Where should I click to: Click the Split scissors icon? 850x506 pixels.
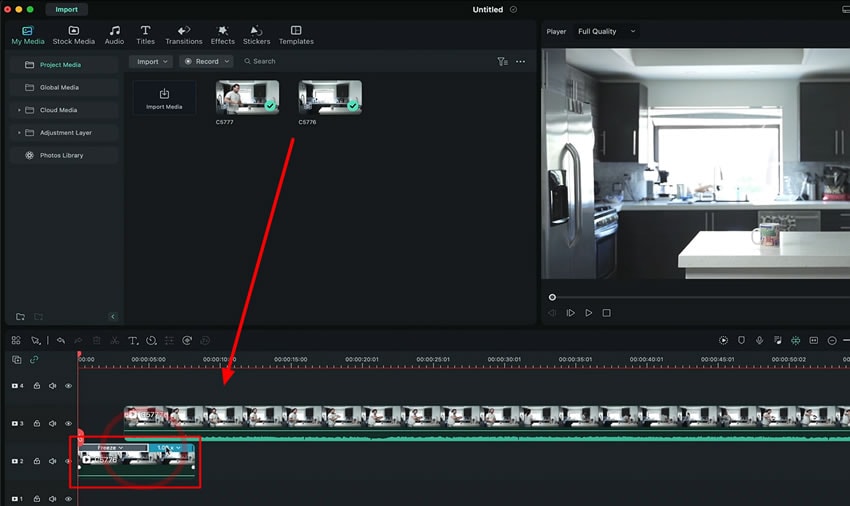click(114, 341)
